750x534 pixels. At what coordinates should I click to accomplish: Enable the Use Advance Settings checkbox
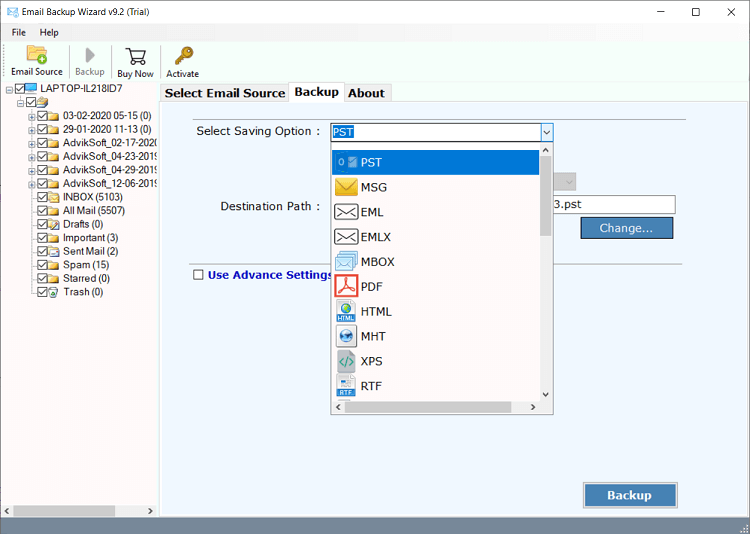[198, 275]
